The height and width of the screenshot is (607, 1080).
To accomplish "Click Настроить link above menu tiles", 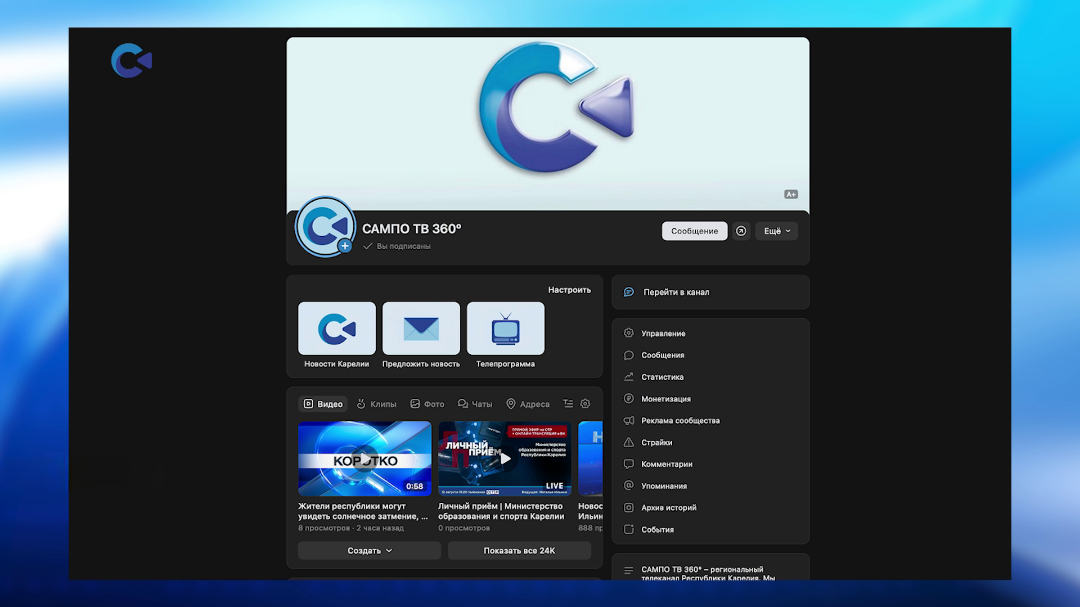I will (x=569, y=290).
